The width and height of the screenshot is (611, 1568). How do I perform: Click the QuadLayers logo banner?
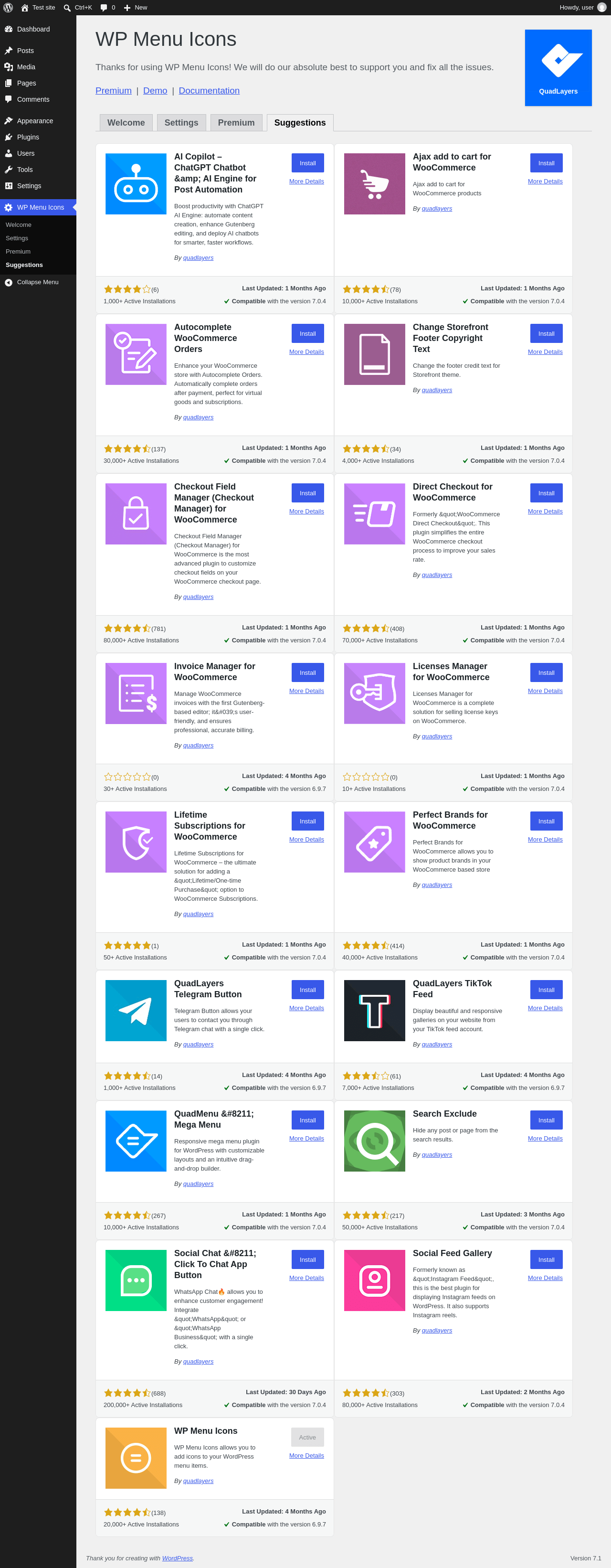tap(558, 67)
